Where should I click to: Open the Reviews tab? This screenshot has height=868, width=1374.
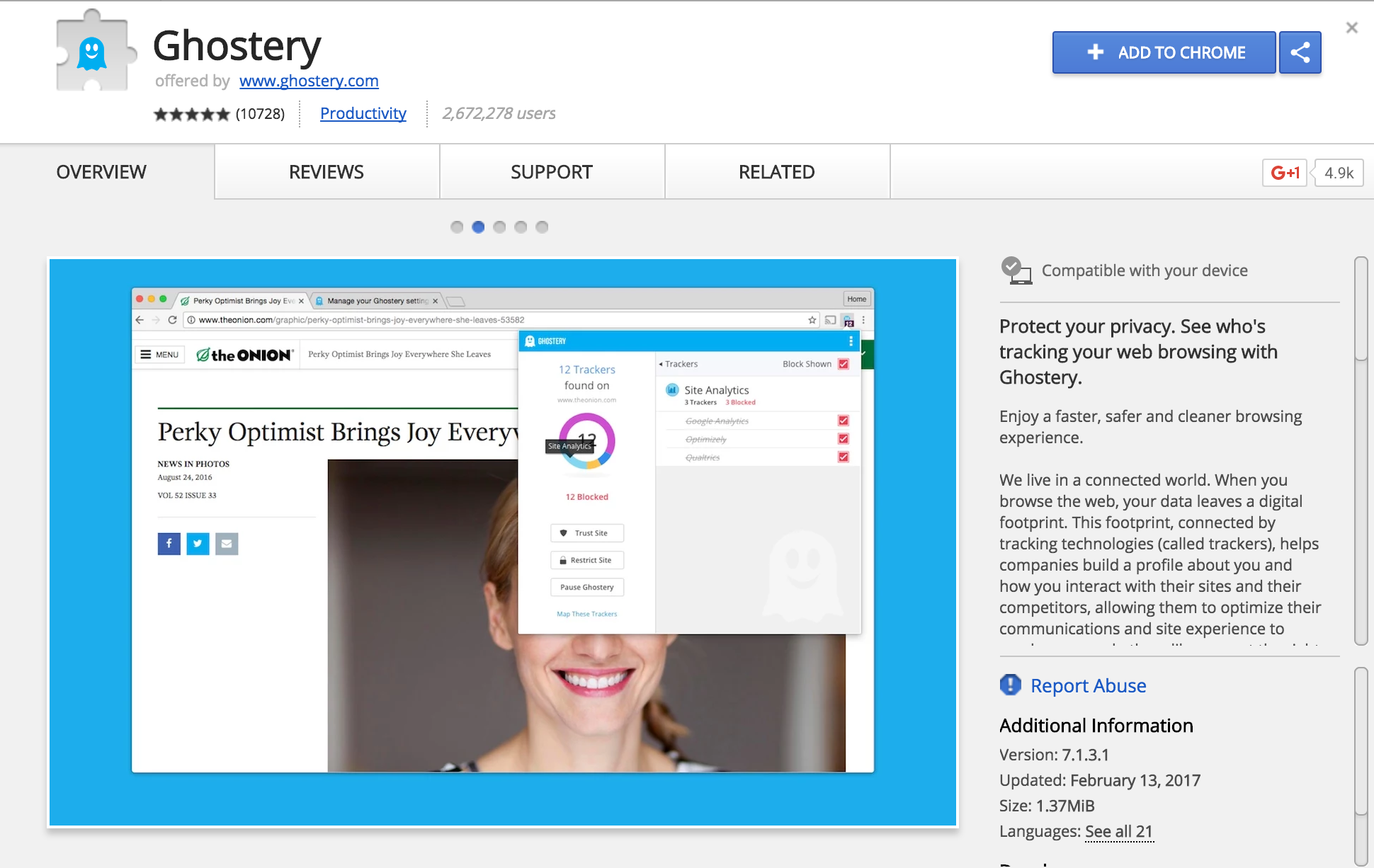click(327, 172)
